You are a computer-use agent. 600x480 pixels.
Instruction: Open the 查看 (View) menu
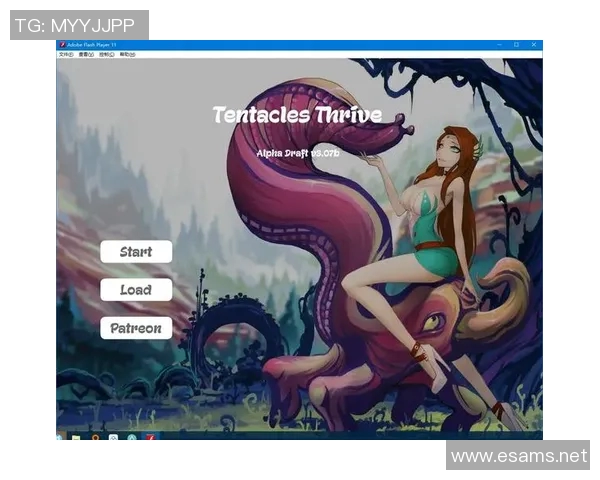click(87, 54)
